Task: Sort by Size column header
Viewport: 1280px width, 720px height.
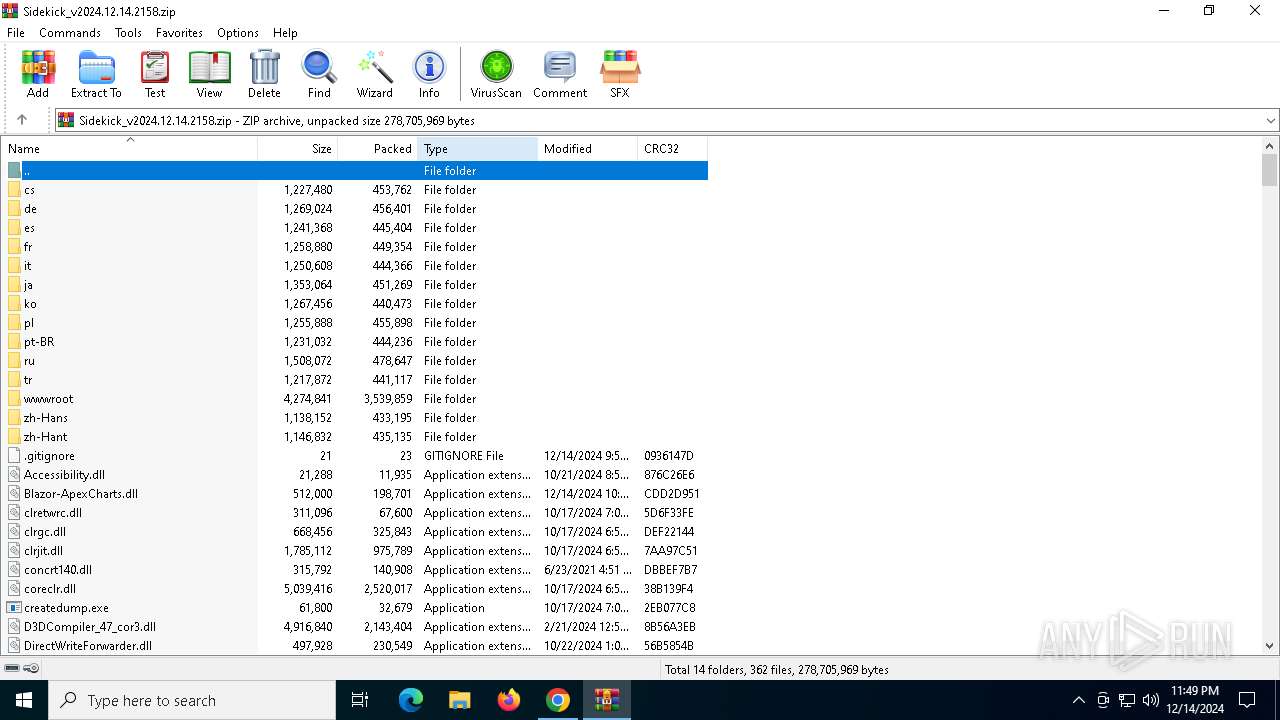Action: (x=298, y=149)
